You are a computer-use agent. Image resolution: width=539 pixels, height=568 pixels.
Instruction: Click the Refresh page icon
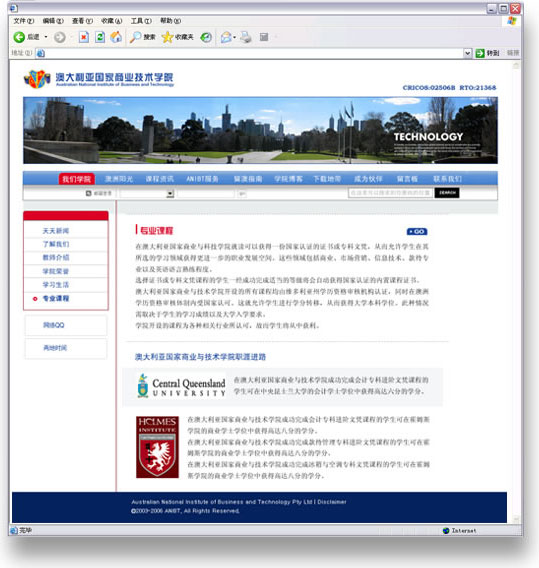pyautogui.click(x=100, y=37)
